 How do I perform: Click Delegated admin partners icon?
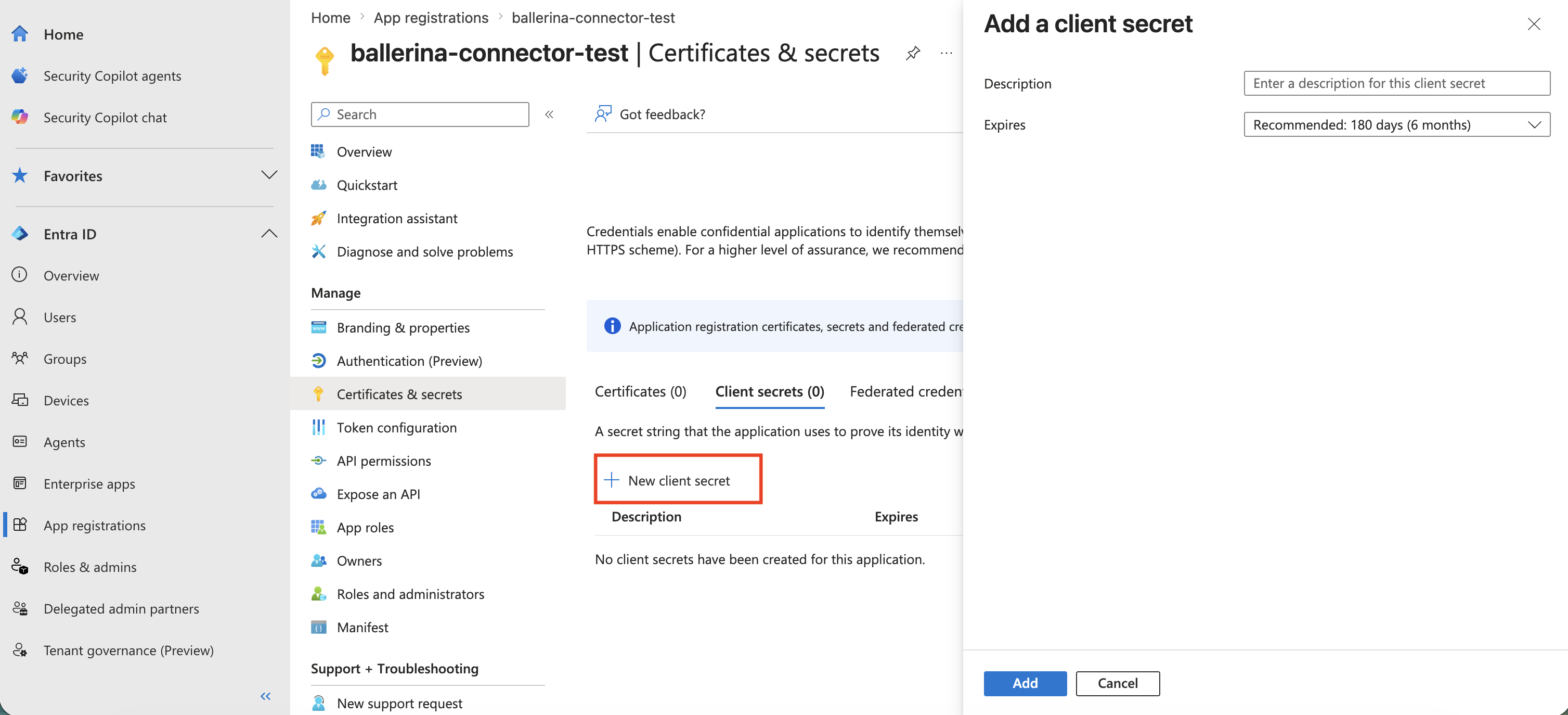coord(19,608)
